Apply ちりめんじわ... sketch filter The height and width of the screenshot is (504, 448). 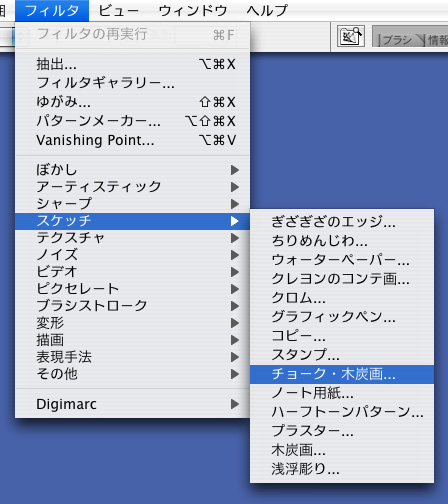point(342,241)
